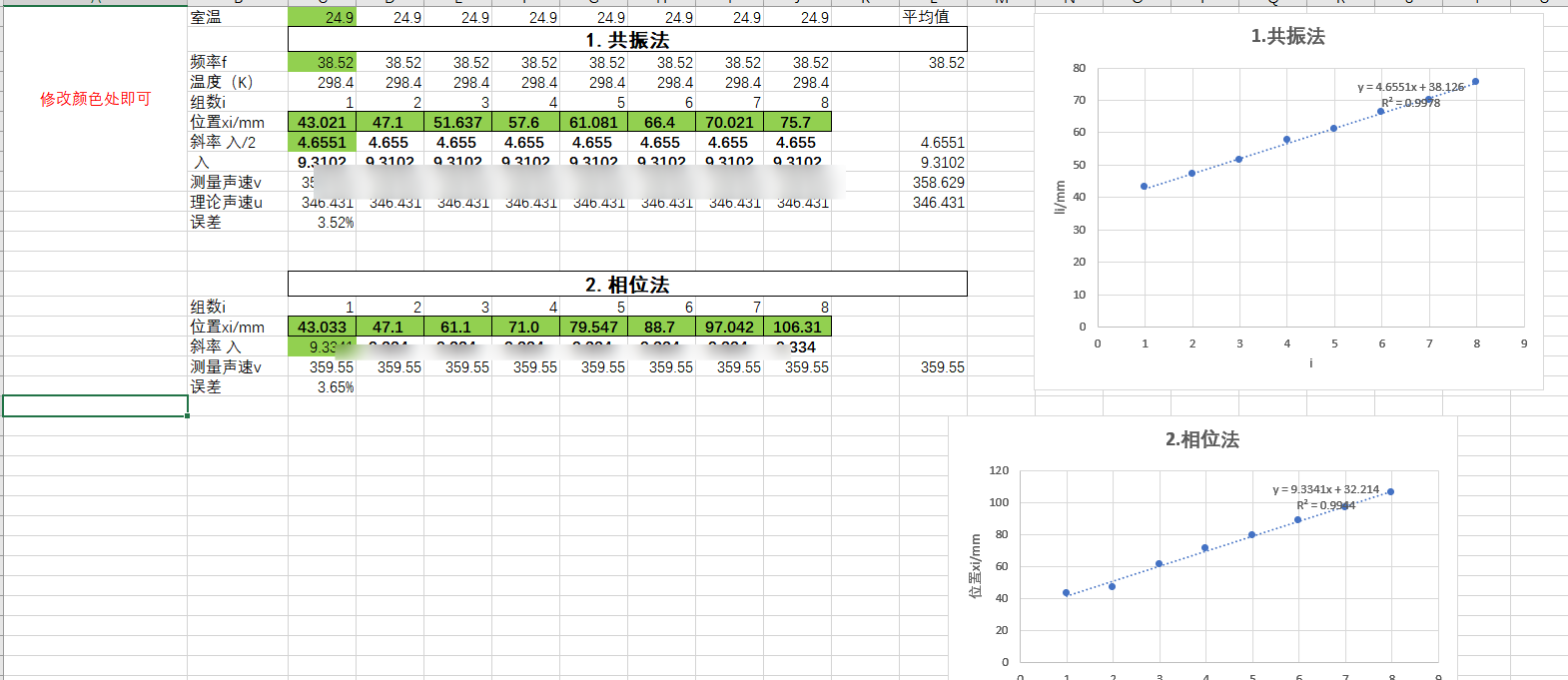The width and height of the screenshot is (1568, 680).
Task: Select the red text "修改颜色处即可" cell
Action: tap(95, 99)
